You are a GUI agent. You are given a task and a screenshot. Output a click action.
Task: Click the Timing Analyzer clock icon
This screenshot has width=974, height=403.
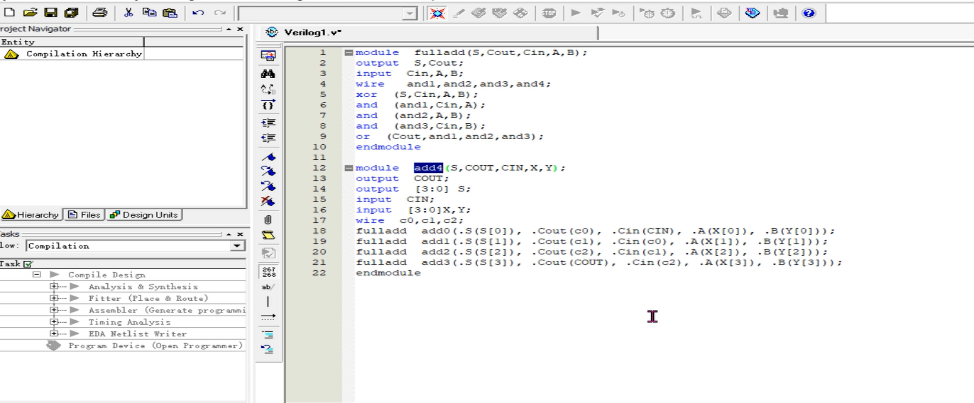(668, 12)
